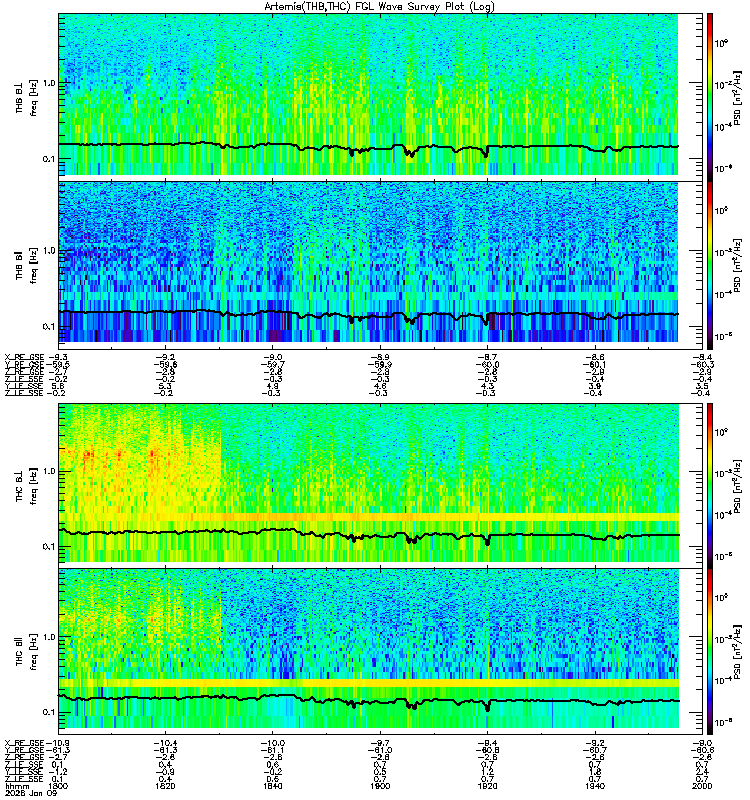Click the yellow horizontal band in THC B⊥ spectrogram
This screenshot has width=750, height=800.
pos(369,517)
